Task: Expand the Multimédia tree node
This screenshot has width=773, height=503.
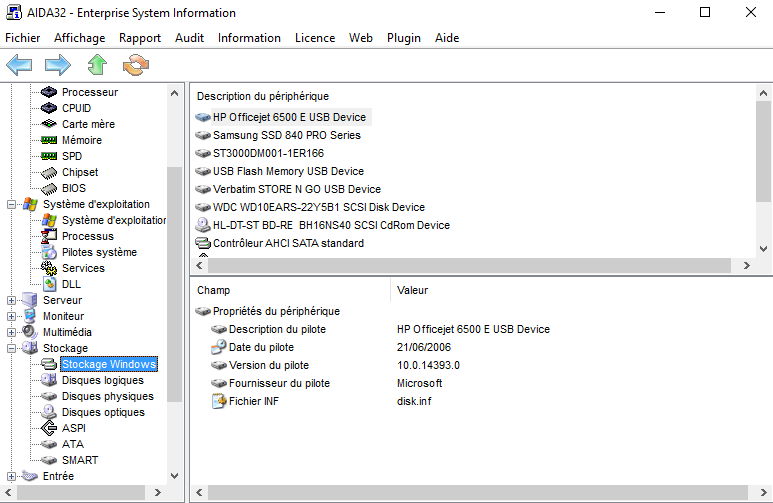Action: (x=12, y=332)
